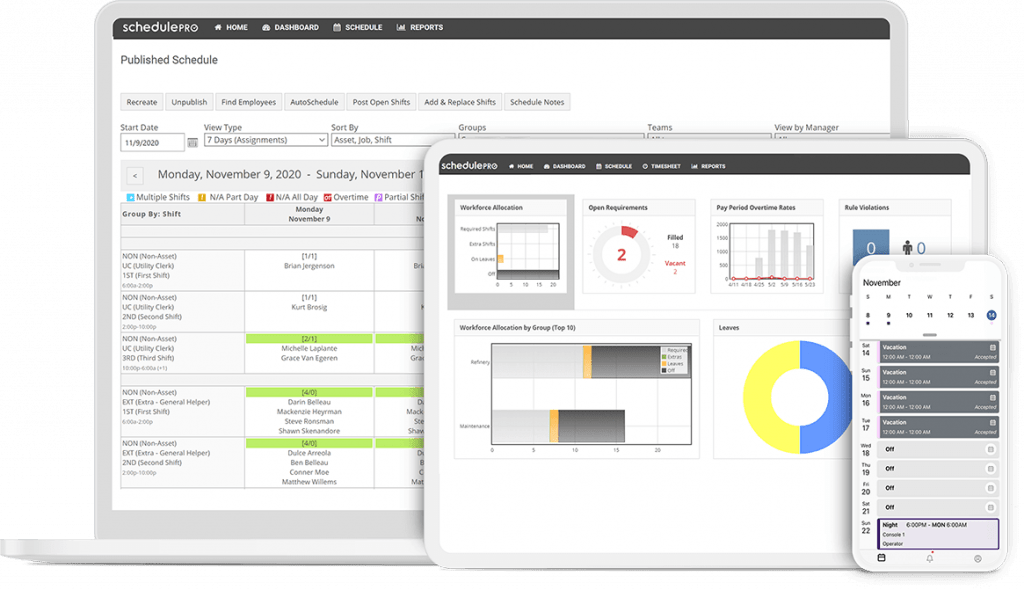The height and width of the screenshot is (590, 1024).
Task: Click yellow segment of the Leaves donut chart
Action: (x=771, y=397)
